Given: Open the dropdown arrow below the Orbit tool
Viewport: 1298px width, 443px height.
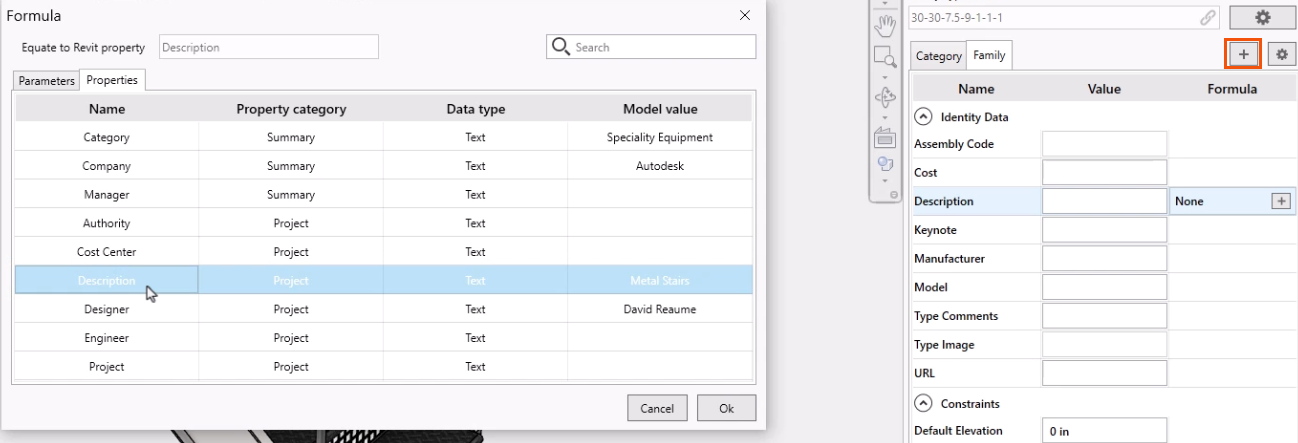Looking at the screenshot, I should coord(882,119).
